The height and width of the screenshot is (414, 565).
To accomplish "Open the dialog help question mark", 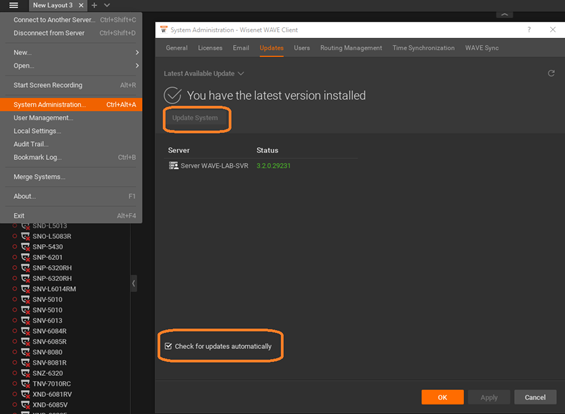I will tap(529, 30).
